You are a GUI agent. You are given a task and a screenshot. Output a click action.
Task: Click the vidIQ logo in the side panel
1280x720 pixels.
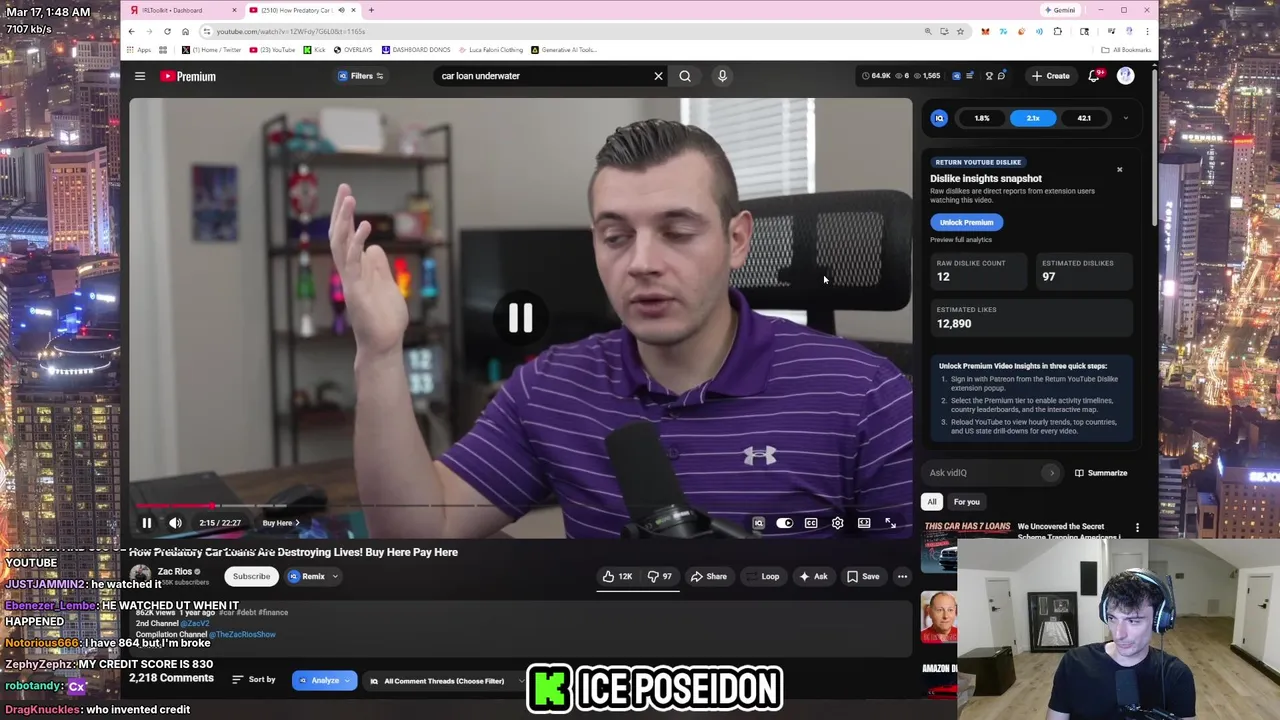click(x=939, y=118)
